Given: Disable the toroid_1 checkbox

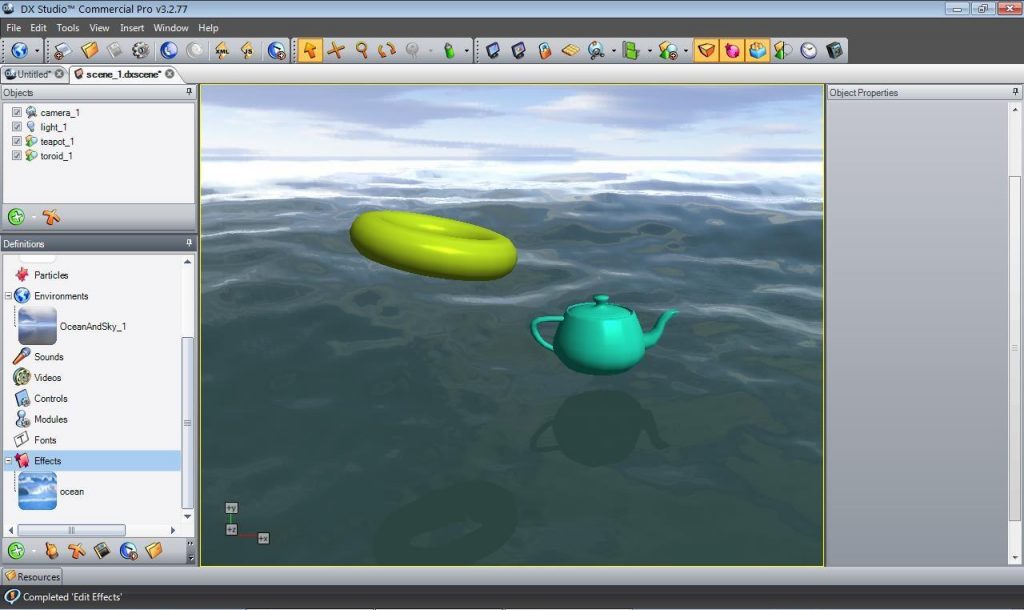Looking at the screenshot, I should [15, 156].
